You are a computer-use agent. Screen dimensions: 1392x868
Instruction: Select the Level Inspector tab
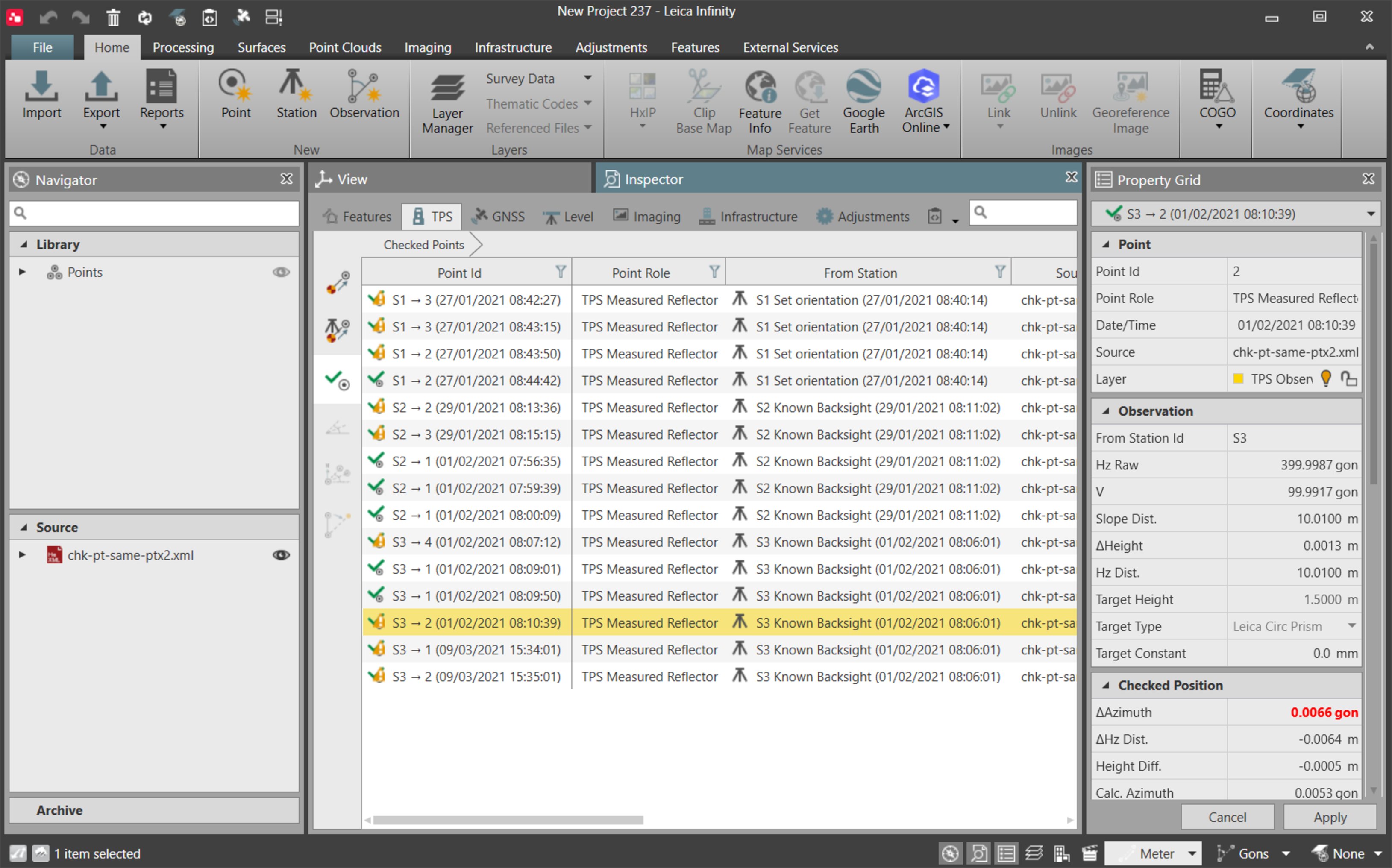(568, 217)
